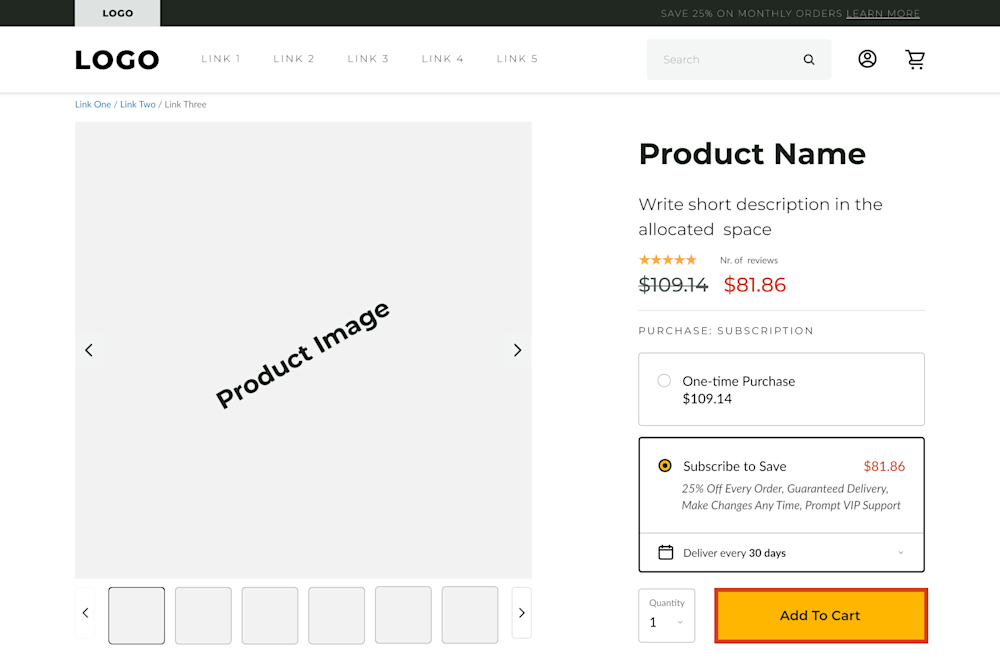Expand the Deliver every 30 days dropdown
The width and height of the screenshot is (1000, 667).
[x=900, y=553]
